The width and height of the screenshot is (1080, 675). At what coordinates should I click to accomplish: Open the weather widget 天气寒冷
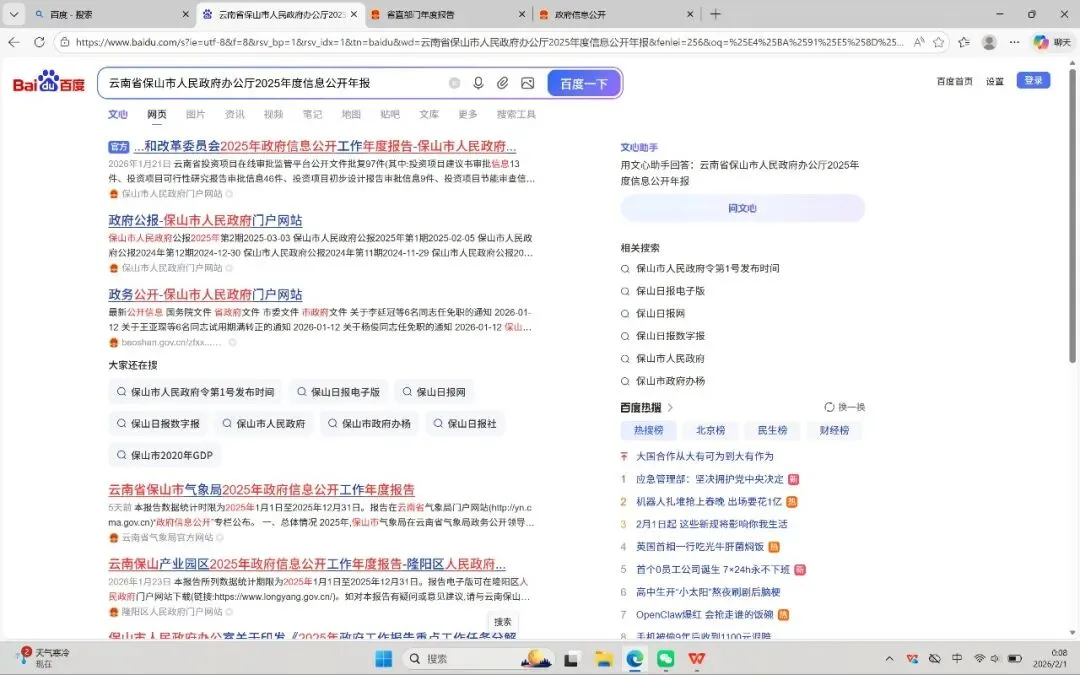(x=43, y=658)
